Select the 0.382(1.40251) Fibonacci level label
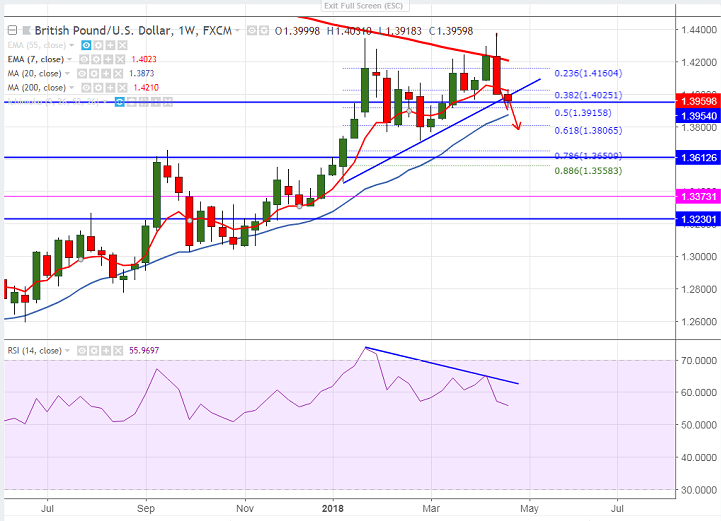 click(x=588, y=95)
